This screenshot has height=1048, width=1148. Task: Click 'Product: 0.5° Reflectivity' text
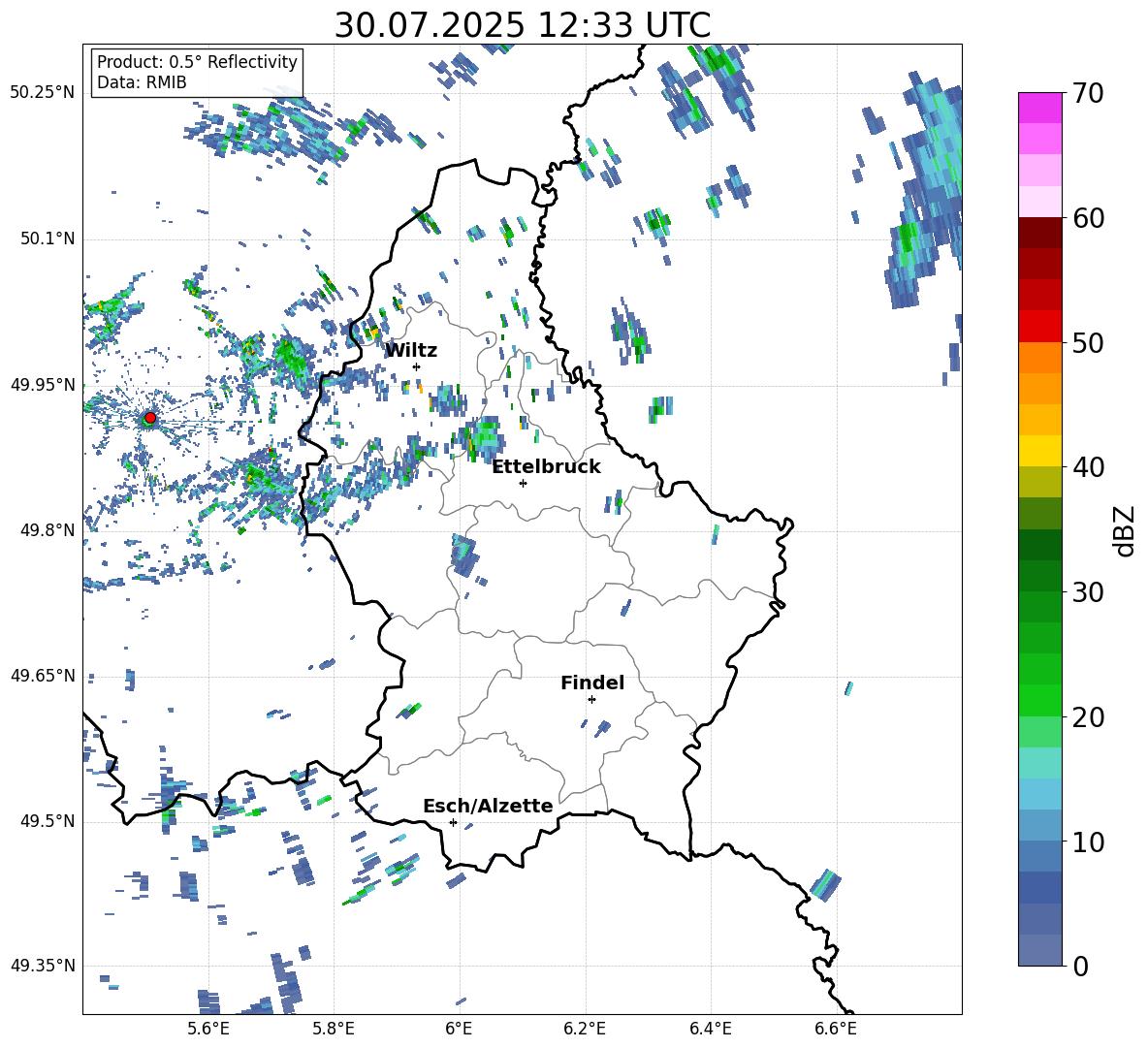[197, 61]
